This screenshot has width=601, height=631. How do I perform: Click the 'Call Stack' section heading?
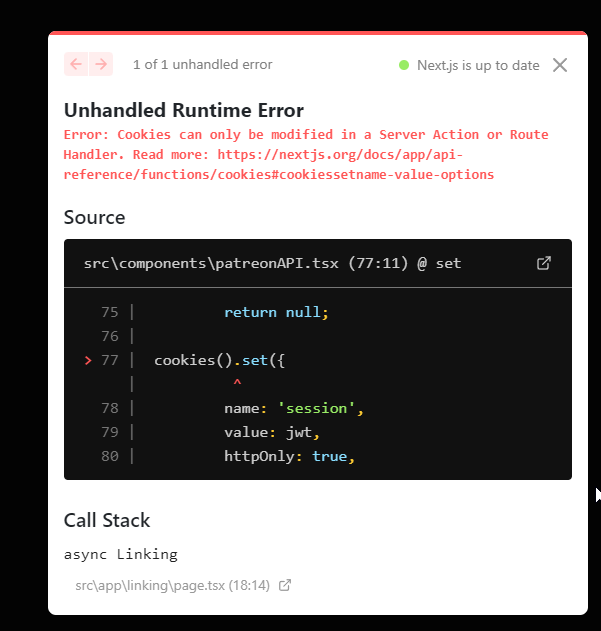(x=107, y=520)
